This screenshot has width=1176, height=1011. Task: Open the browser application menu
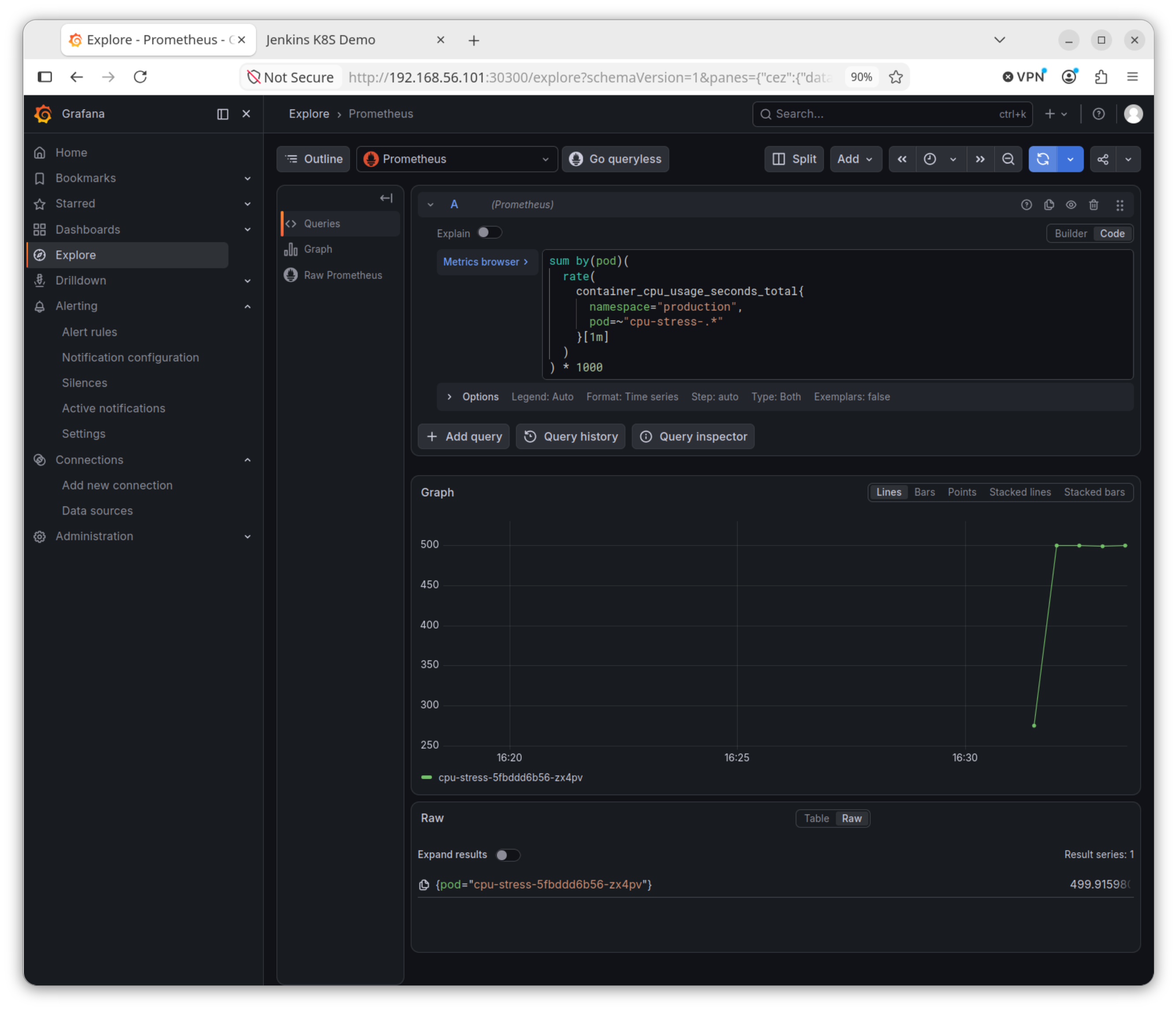pos(1132,77)
